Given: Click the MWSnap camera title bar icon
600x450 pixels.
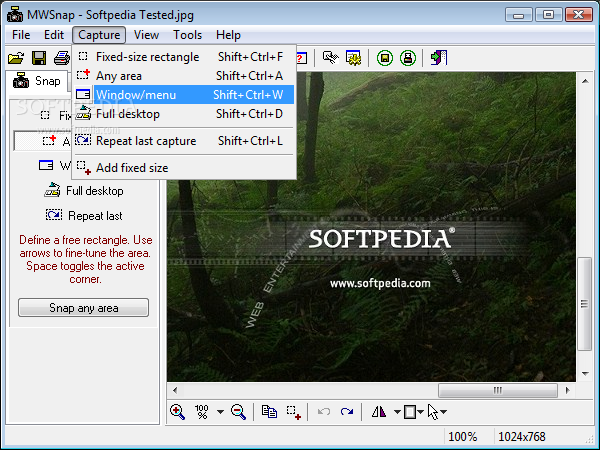Looking at the screenshot, I should coord(15,15).
